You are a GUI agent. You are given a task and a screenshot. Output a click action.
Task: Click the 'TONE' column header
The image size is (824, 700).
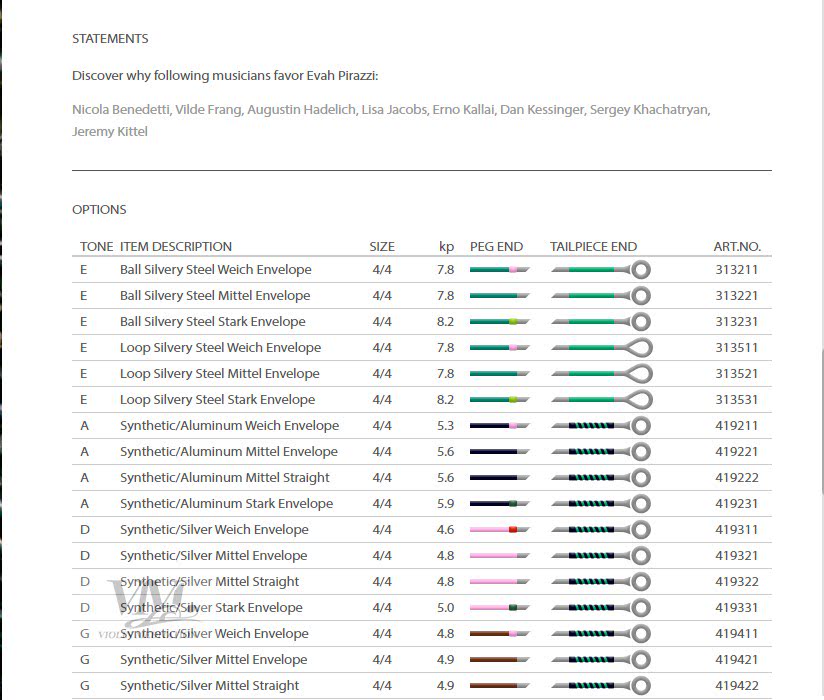96,246
